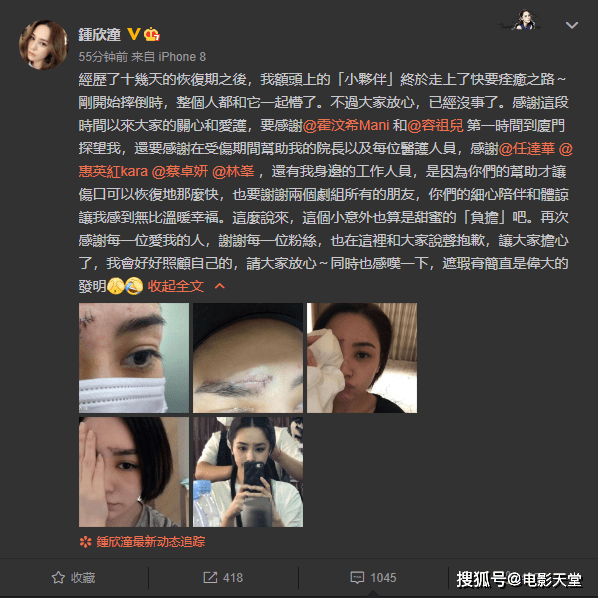Open the @任達華 mention link
598x598 pixels.
click(527, 149)
